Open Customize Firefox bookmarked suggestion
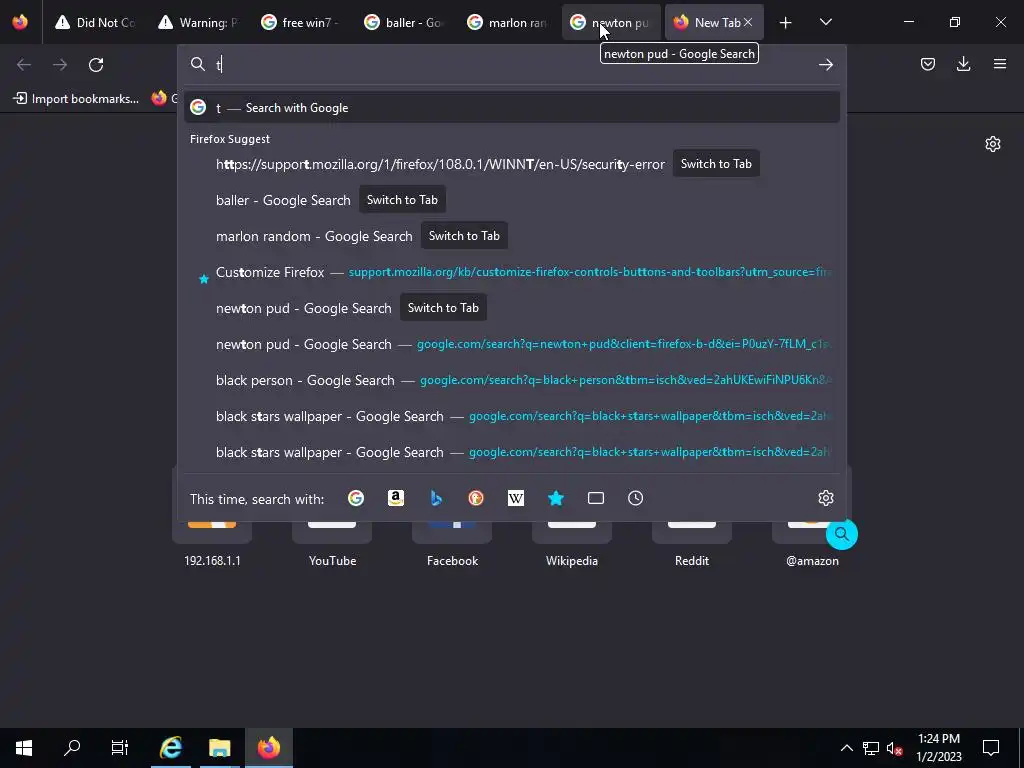Screen dimensions: 1024x768 coord(512,272)
